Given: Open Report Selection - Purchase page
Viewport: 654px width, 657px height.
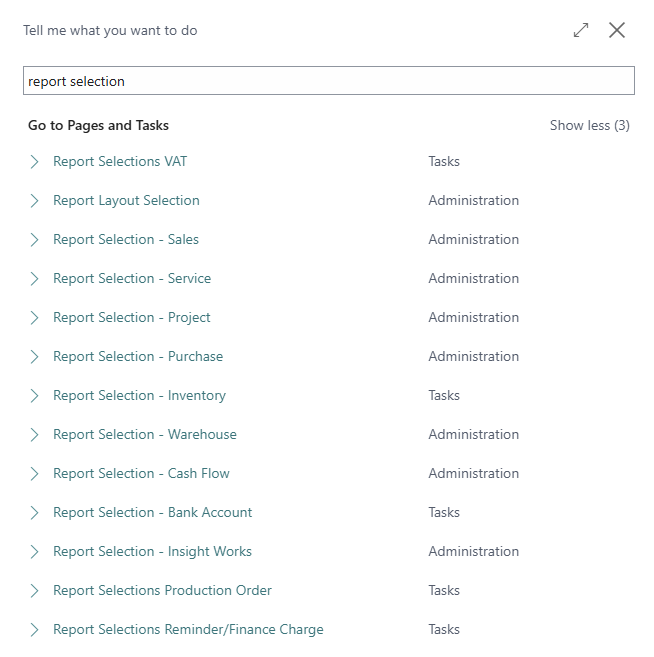Looking at the screenshot, I should [x=138, y=357].
